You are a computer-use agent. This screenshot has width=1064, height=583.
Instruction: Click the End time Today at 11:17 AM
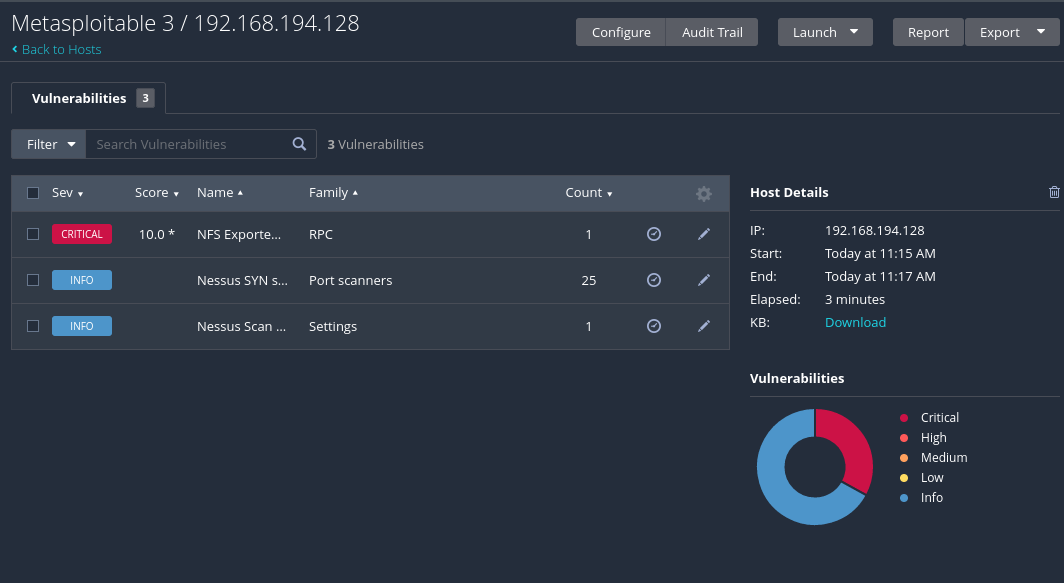point(880,276)
